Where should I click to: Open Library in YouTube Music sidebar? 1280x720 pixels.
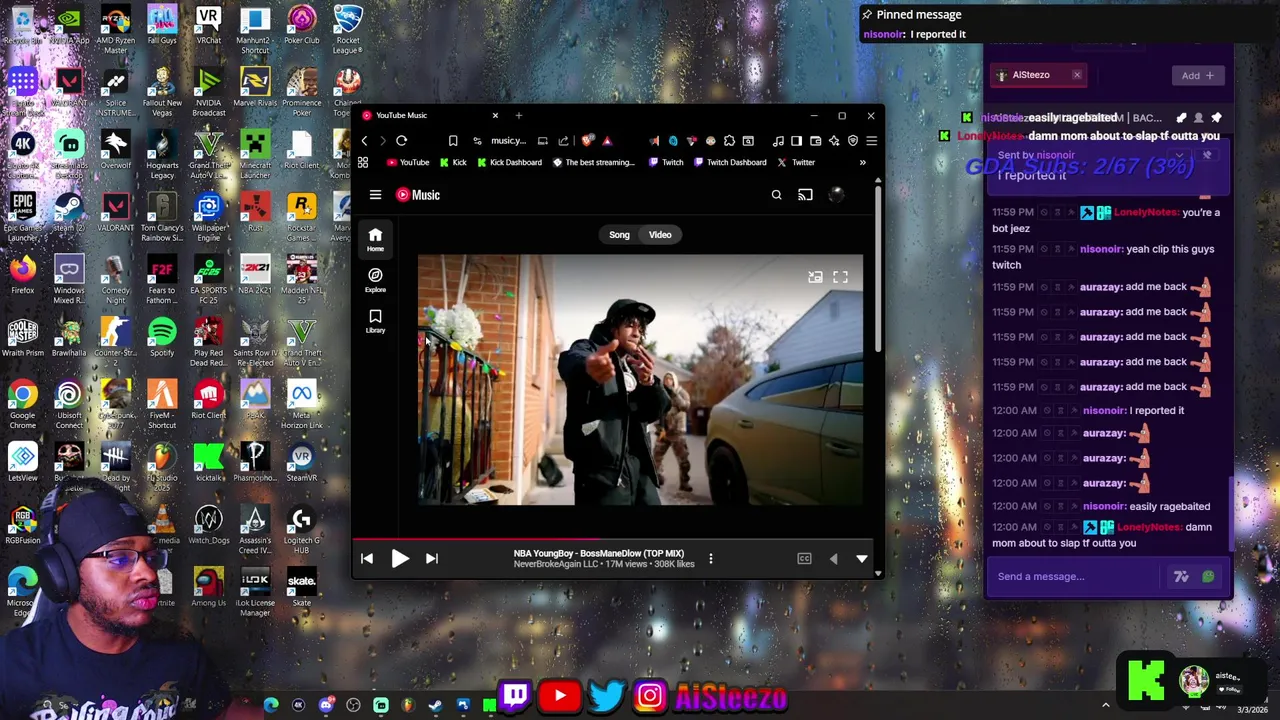pos(375,321)
